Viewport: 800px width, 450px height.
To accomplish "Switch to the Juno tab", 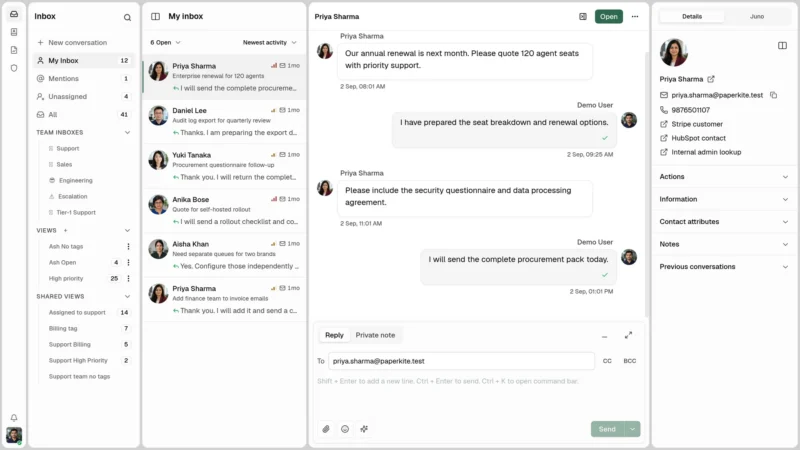I will coord(757,16).
